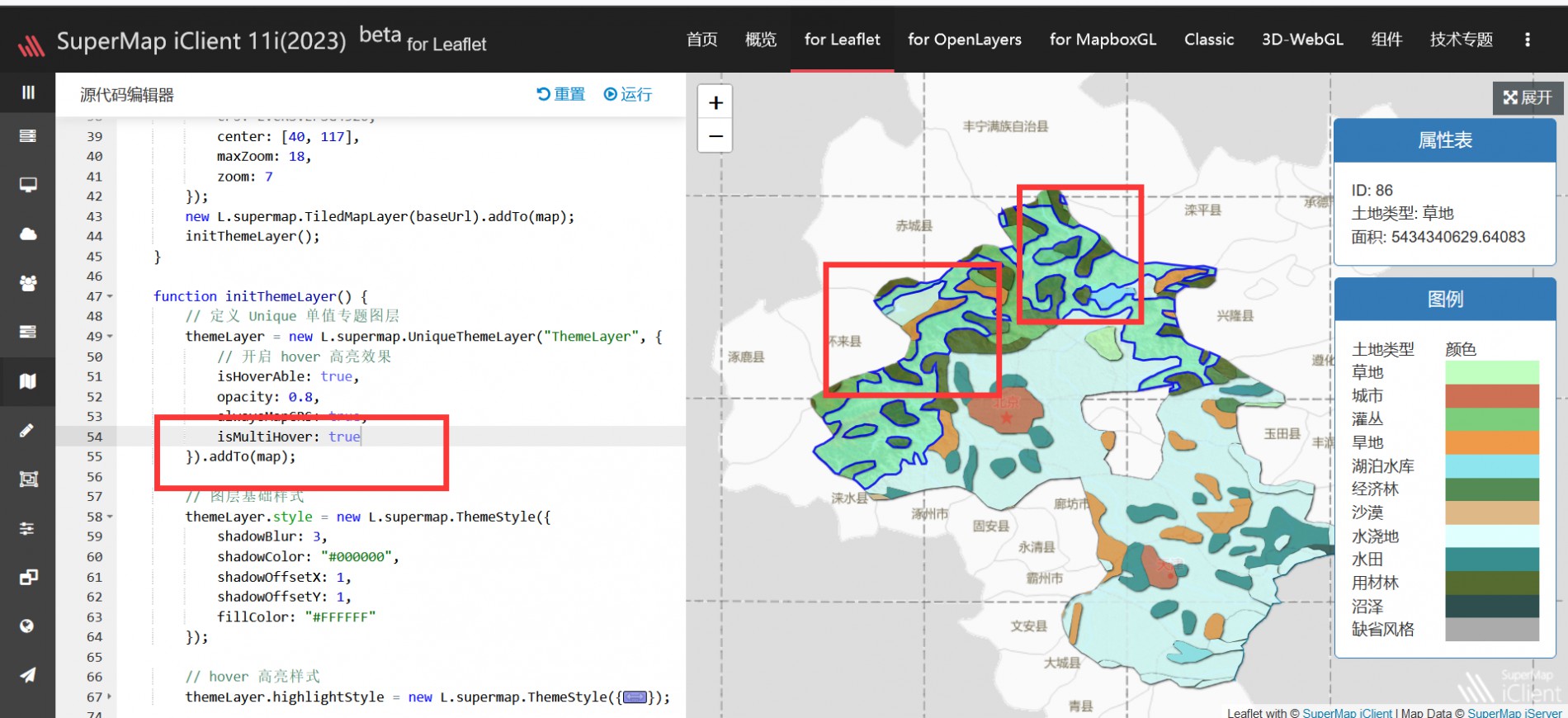This screenshot has height=718, width=1568.
Task: Zoom in the map with plus
Action: click(716, 102)
